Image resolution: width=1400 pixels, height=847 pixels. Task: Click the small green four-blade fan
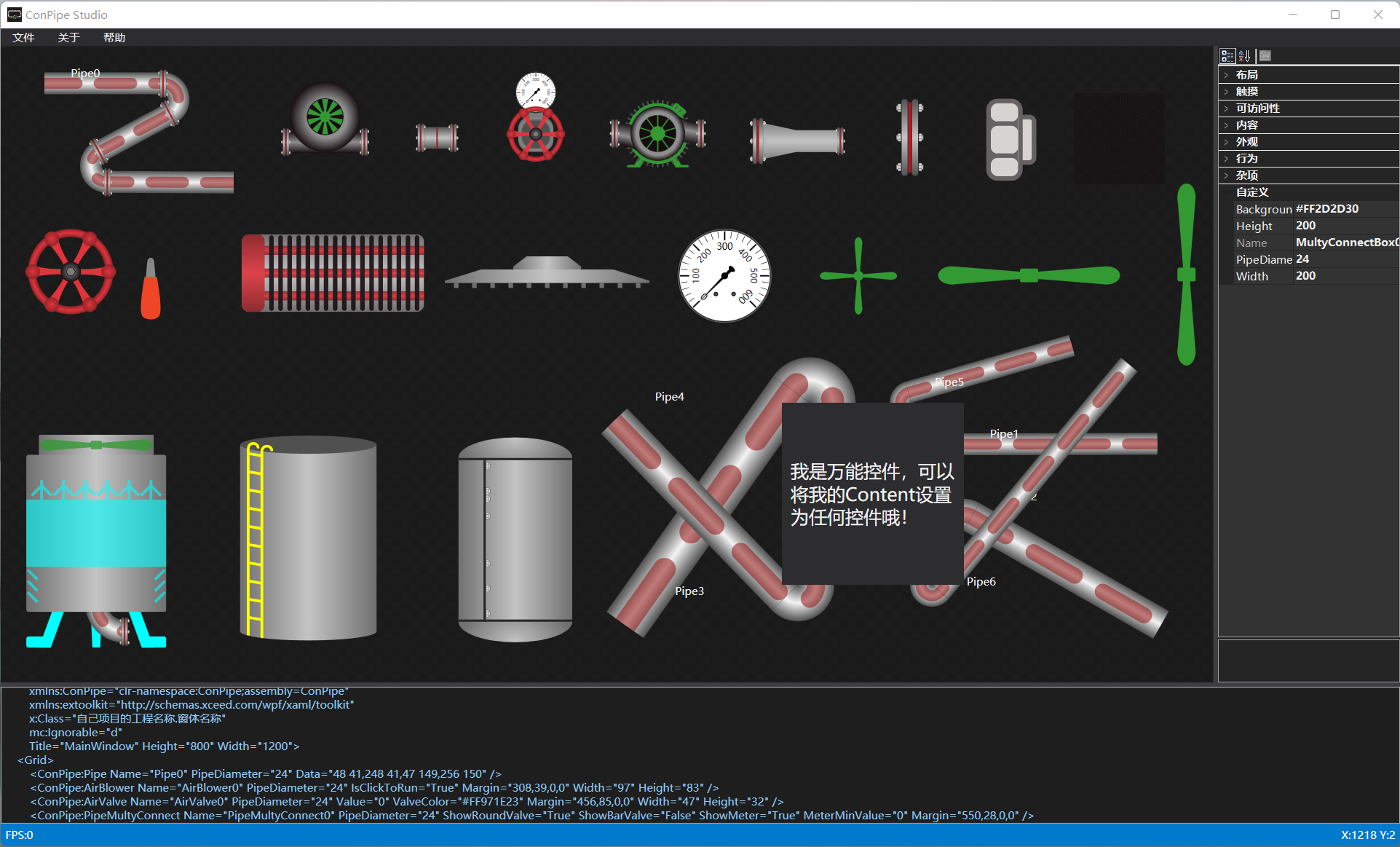(x=858, y=276)
